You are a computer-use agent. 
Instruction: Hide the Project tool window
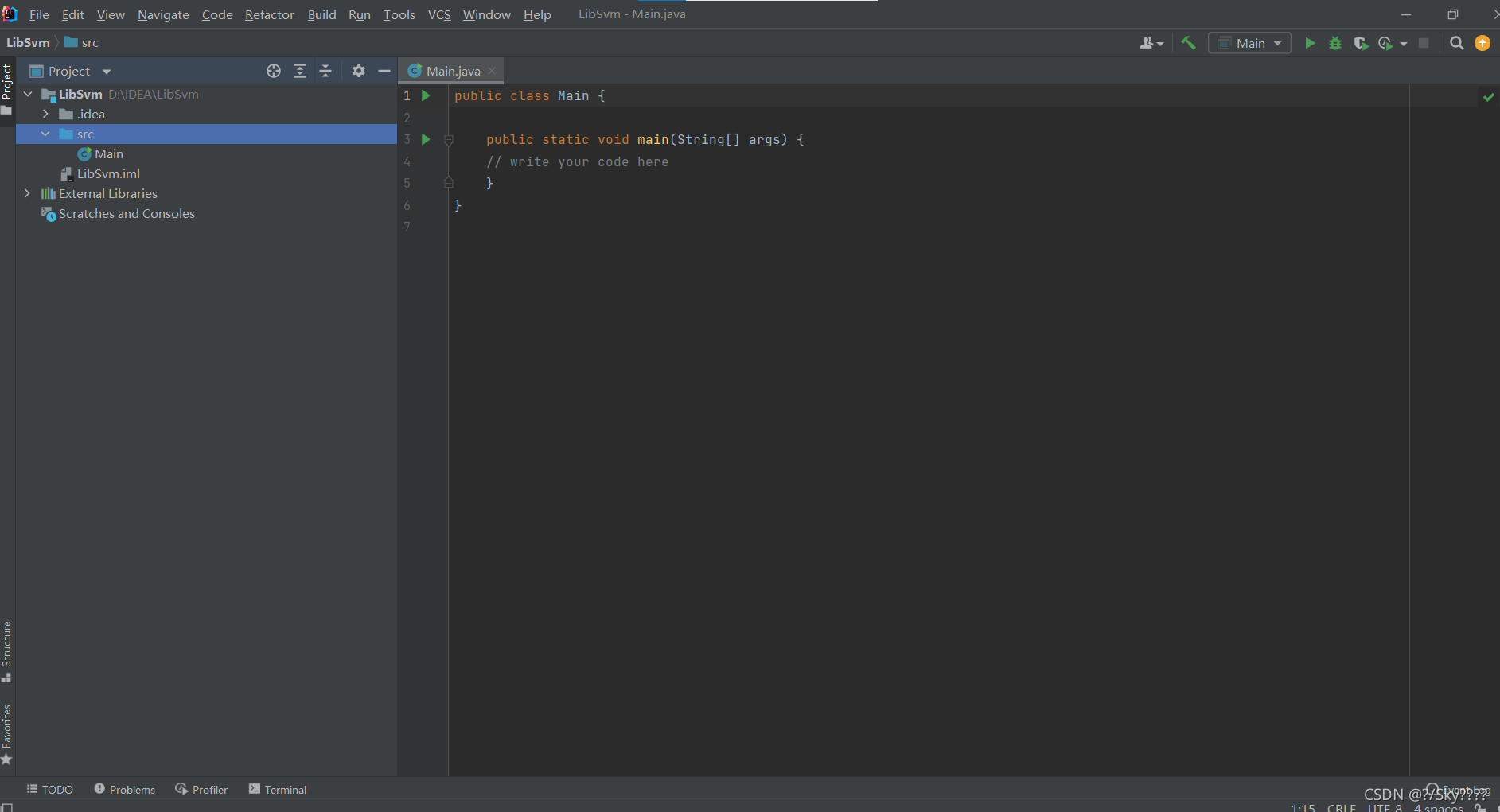(x=384, y=71)
